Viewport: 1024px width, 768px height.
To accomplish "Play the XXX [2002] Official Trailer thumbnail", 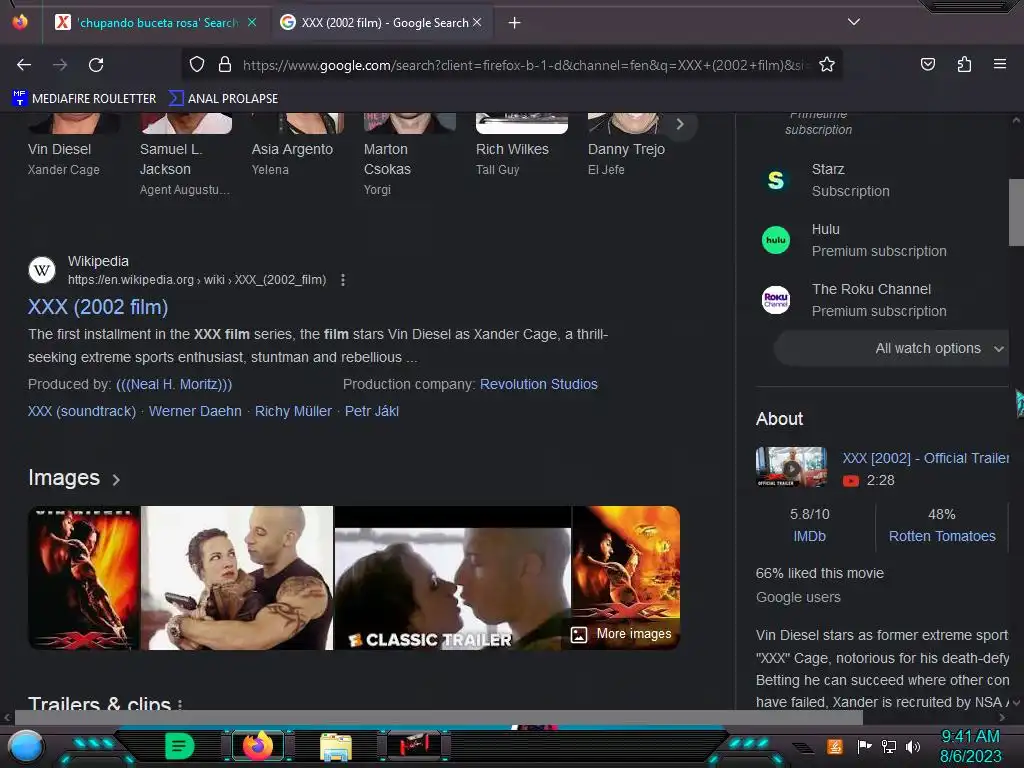I will point(792,467).
